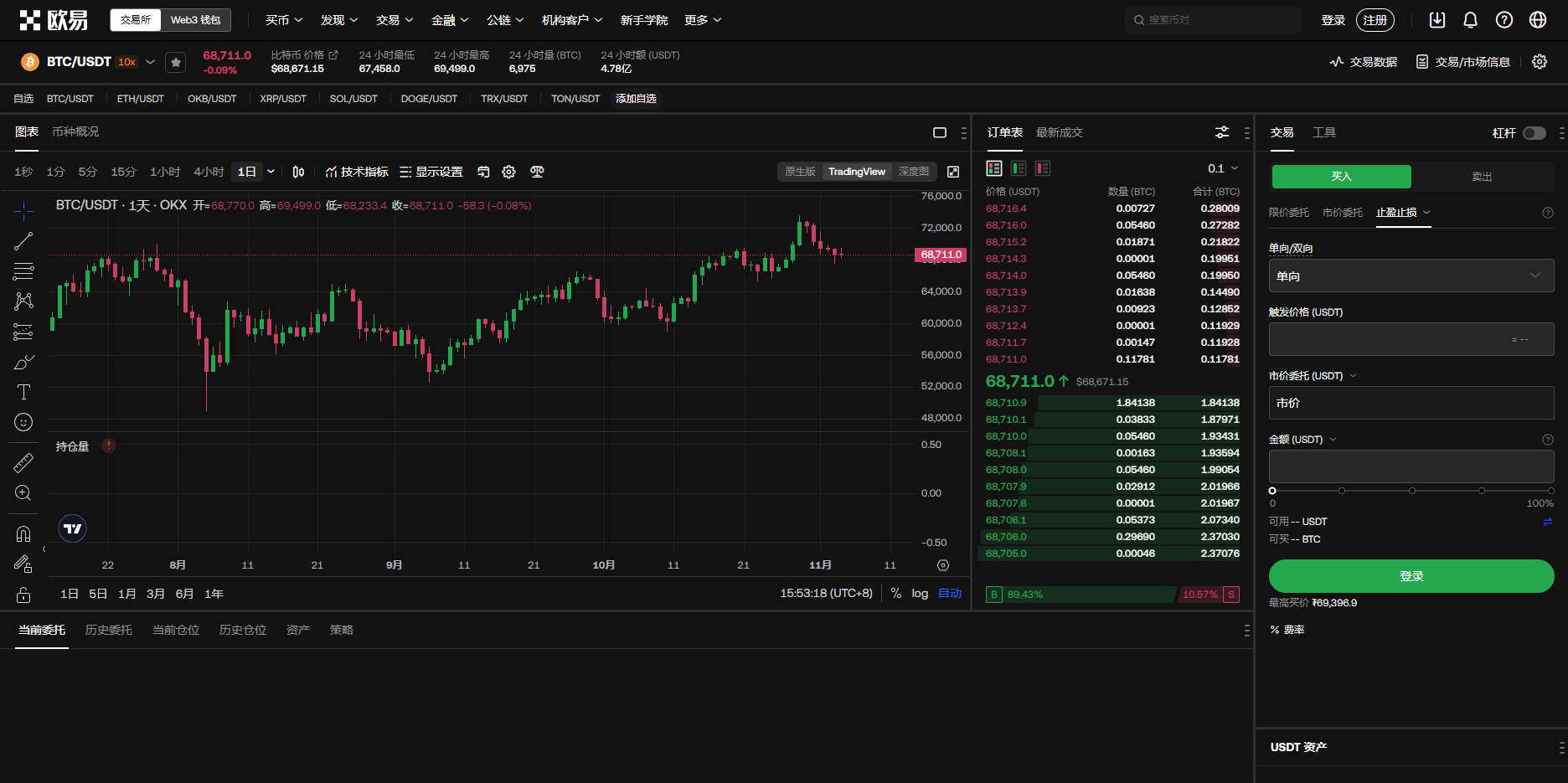Select the 4小时 chart interval
1568x783 pixels.
[x=209, y=172]
